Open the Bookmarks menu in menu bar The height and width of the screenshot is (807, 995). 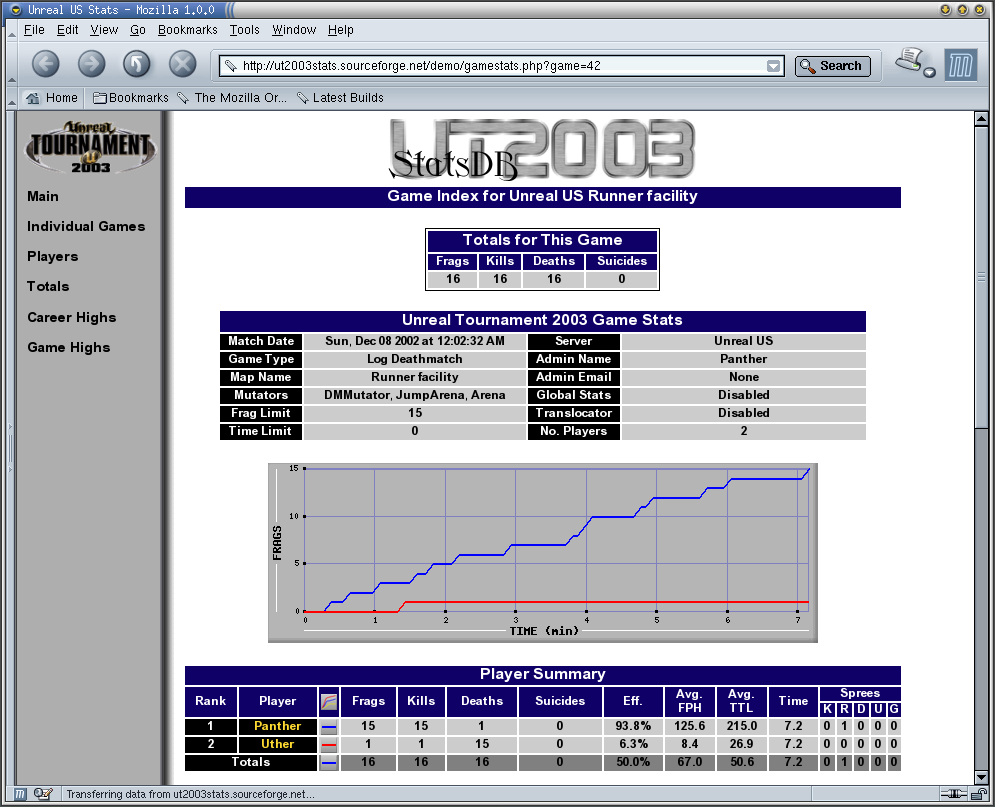click(x=188, y=30)
